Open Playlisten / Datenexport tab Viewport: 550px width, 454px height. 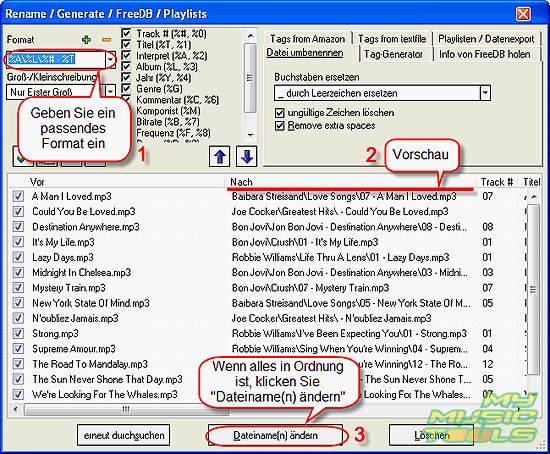(x=486, y=39)
